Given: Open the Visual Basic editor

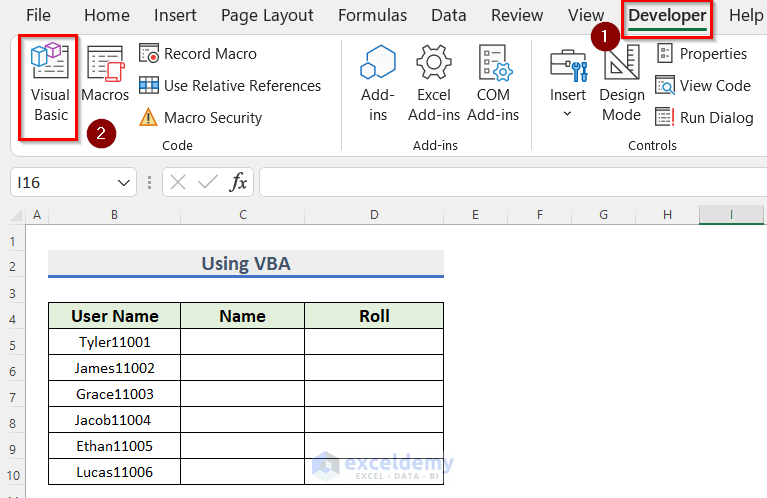Looking at the screenshot, I should pos(50,83).
